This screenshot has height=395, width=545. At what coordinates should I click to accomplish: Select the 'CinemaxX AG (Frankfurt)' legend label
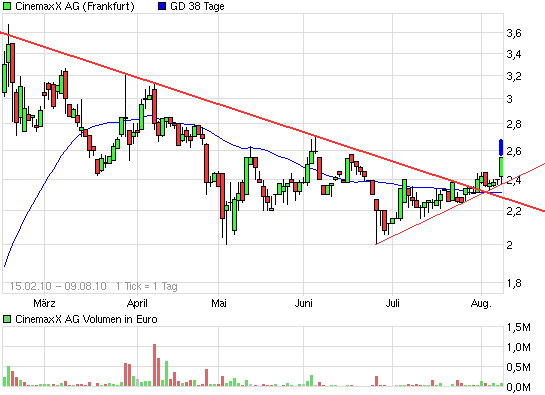(x=75, y=6)
